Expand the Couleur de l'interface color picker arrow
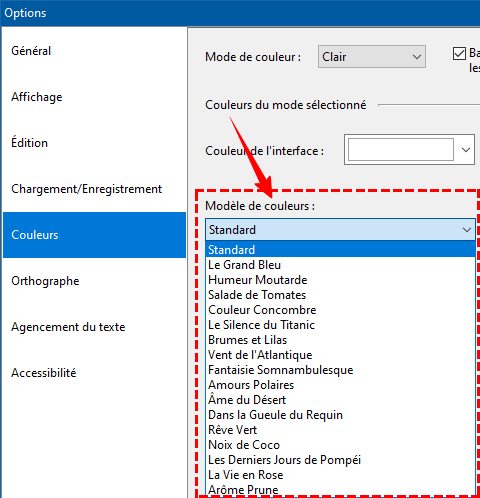 point(466,150)
